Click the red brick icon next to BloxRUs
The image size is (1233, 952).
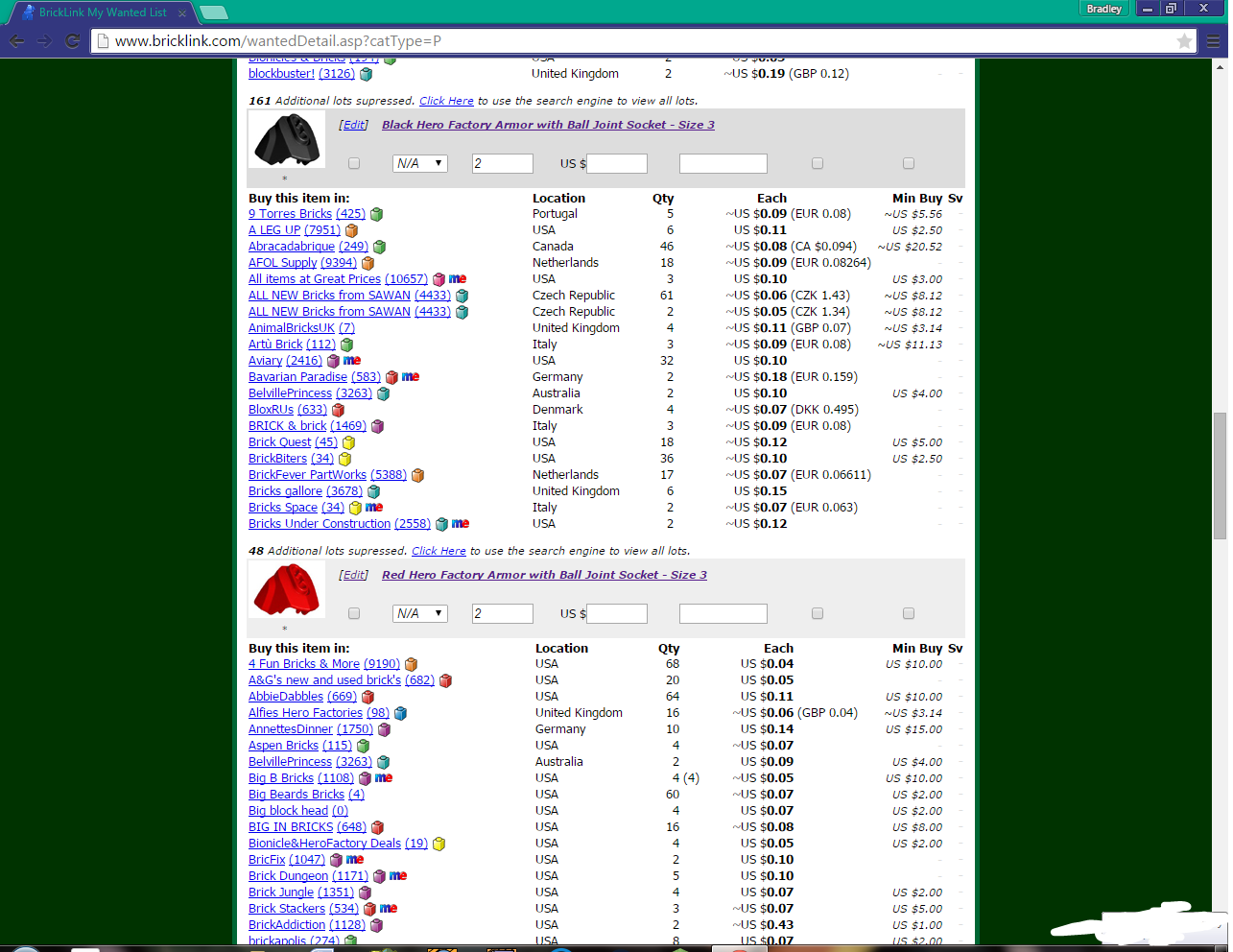click(338, 409)
